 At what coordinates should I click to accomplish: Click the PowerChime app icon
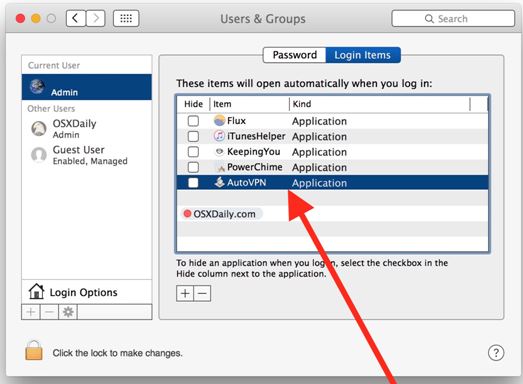[219, 167]
